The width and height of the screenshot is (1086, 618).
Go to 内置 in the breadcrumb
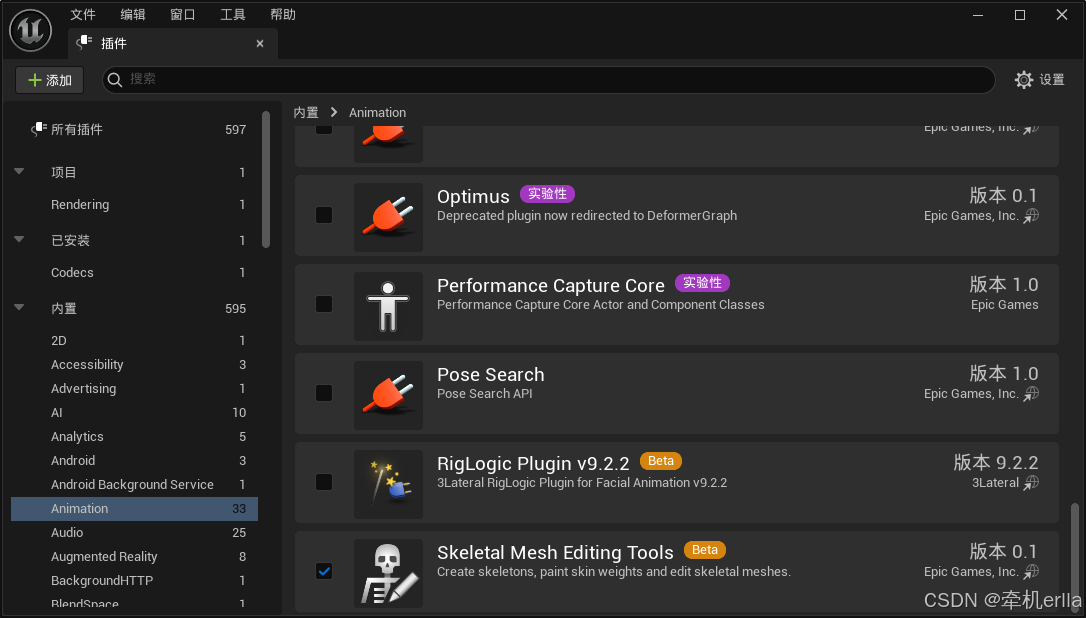(x=305, y=112)
